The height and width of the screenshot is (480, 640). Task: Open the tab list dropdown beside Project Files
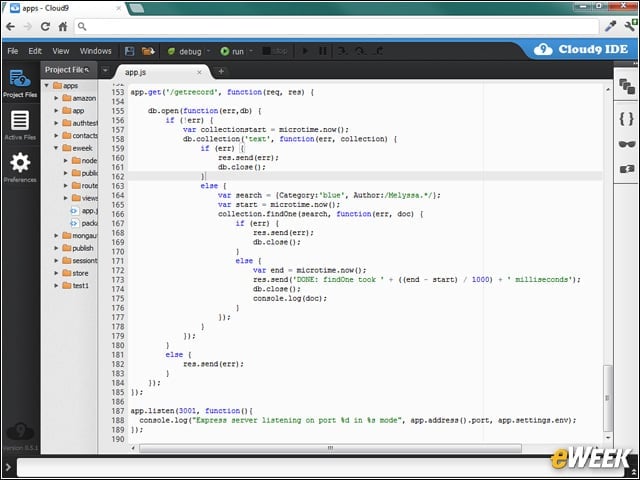pos(105,70)
